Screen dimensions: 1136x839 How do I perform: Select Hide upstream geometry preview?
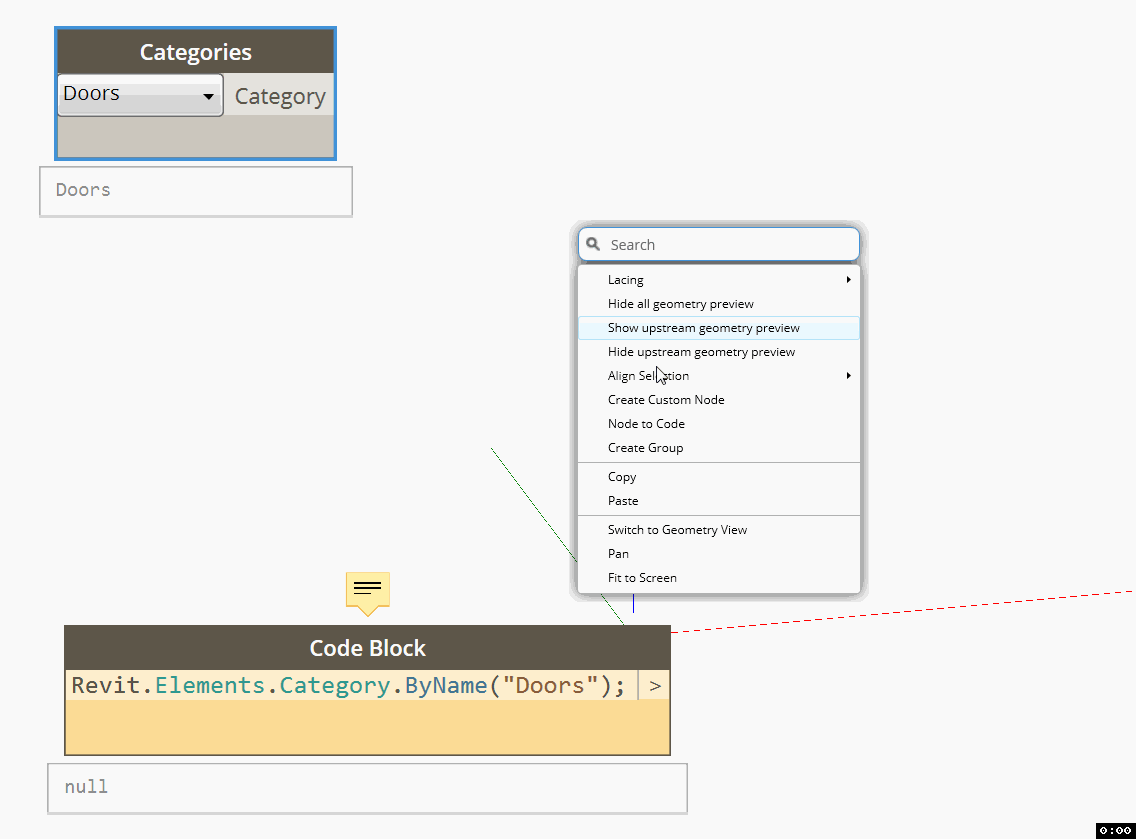pos(701,351)
